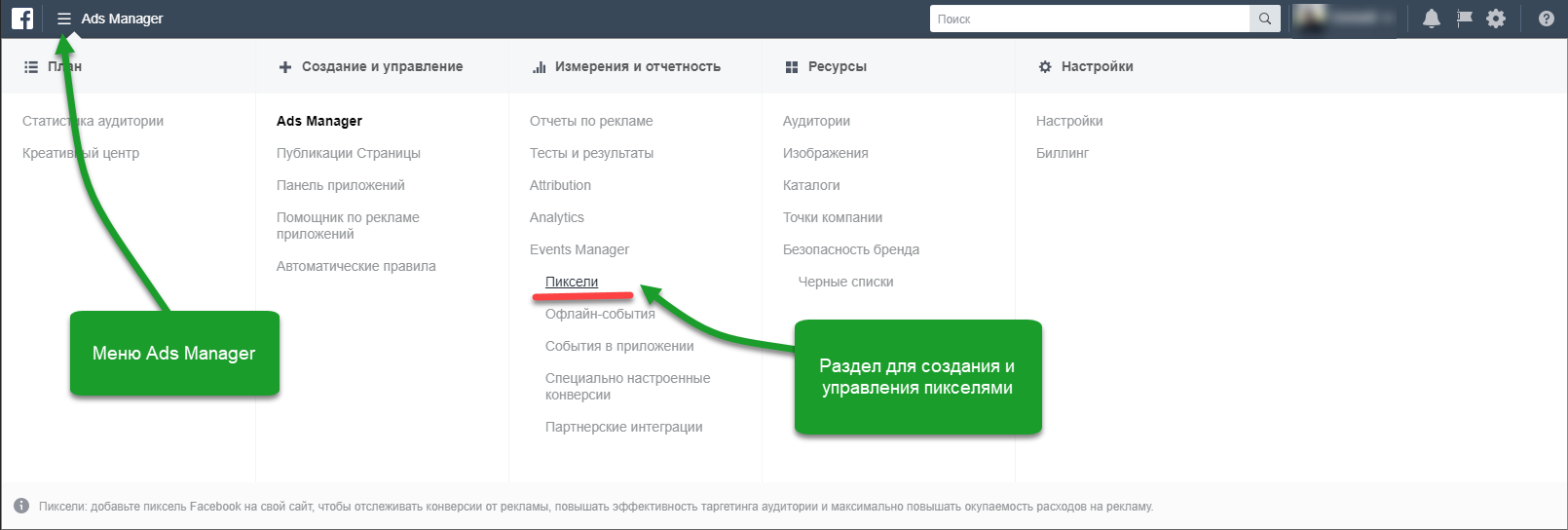Open the Analytics link
The height and width of the screenshot is (530, 1568).
pyautogui.click(x=557, y=217)
